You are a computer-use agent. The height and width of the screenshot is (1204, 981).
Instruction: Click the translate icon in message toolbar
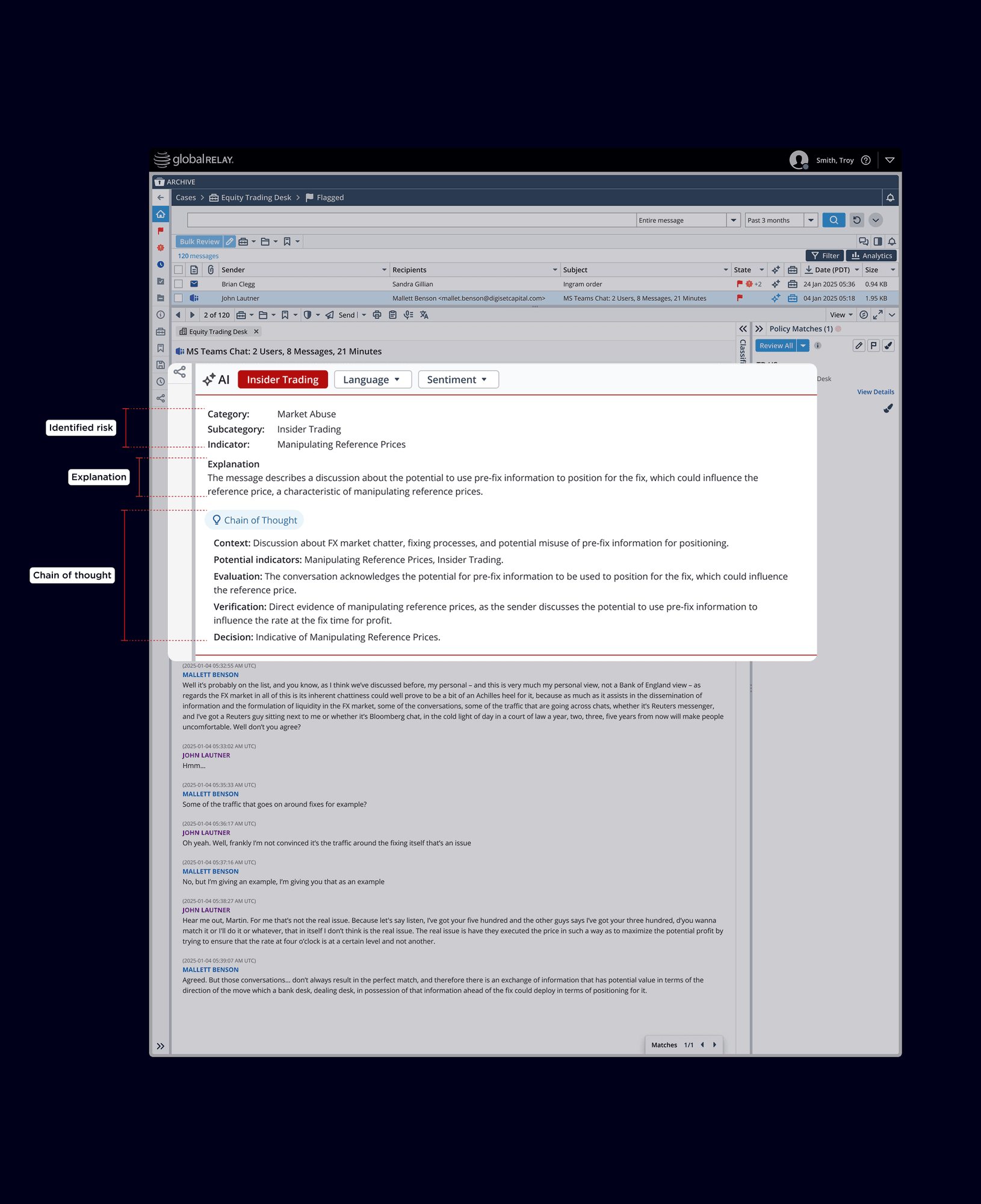[424, 315]
